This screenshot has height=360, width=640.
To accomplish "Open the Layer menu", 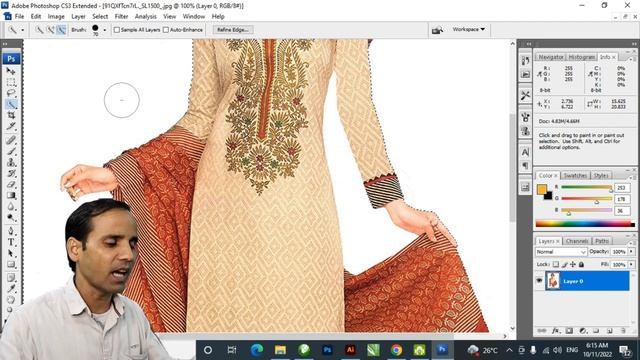I will click(x=78, y=17).
